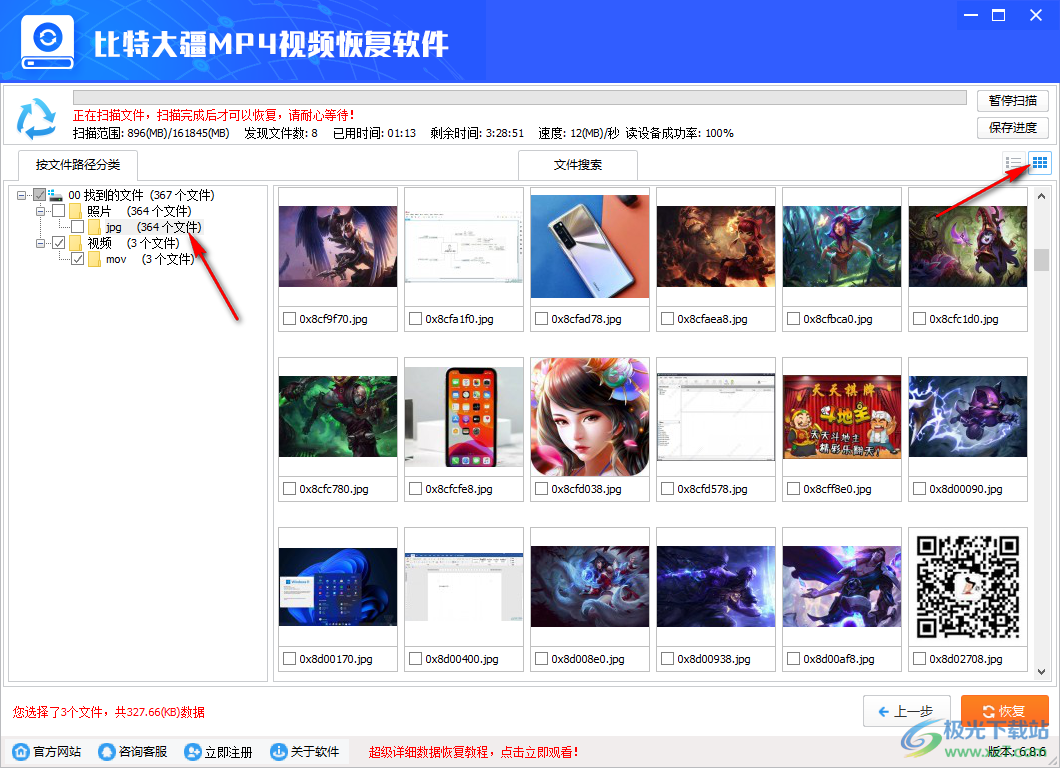Viewport: 1060px width, 768px height.
Task: Open the 按文件路径分类 tab
Action: pyautogui.click(x=78, y=165)
